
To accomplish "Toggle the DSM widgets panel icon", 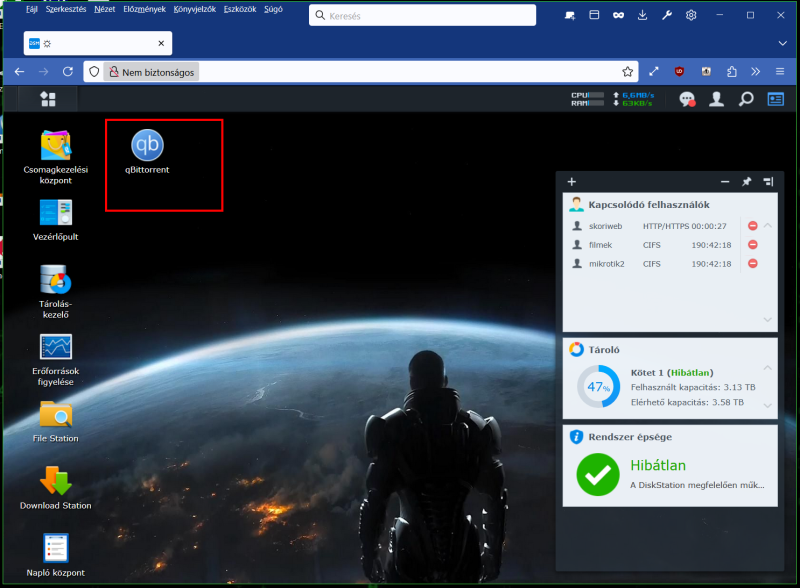I will [776, 99].
